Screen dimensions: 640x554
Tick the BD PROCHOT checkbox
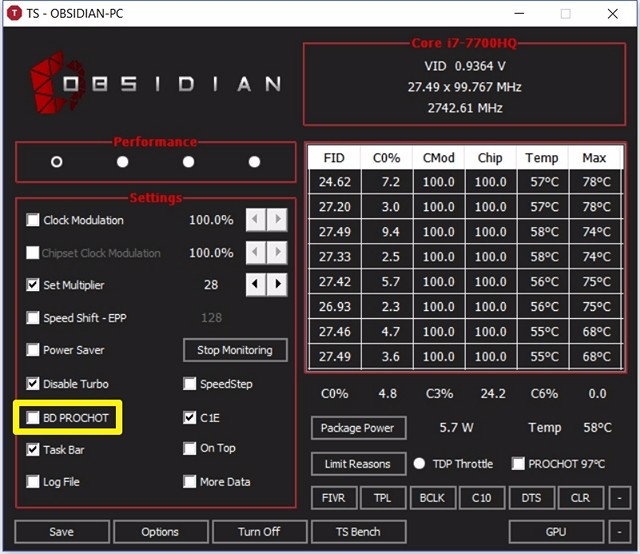33,418
